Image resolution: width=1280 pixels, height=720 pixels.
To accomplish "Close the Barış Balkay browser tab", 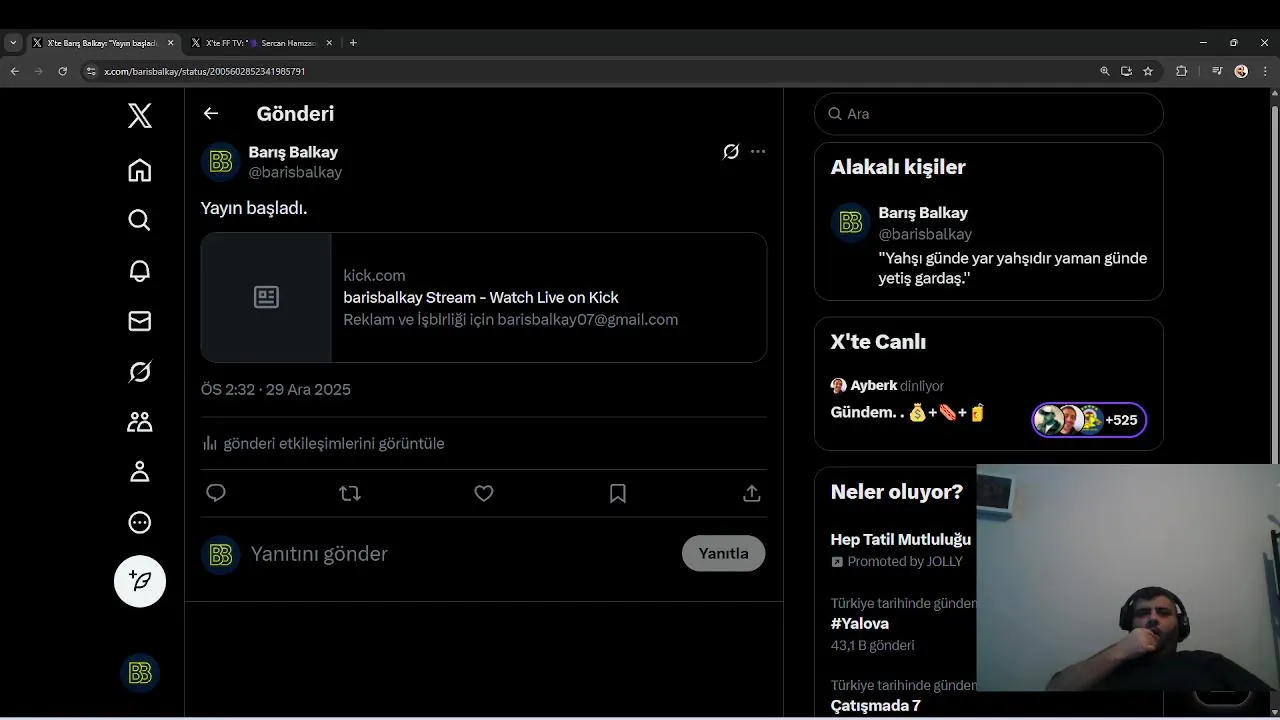I will pyautogui.click(x=171, y=43).
